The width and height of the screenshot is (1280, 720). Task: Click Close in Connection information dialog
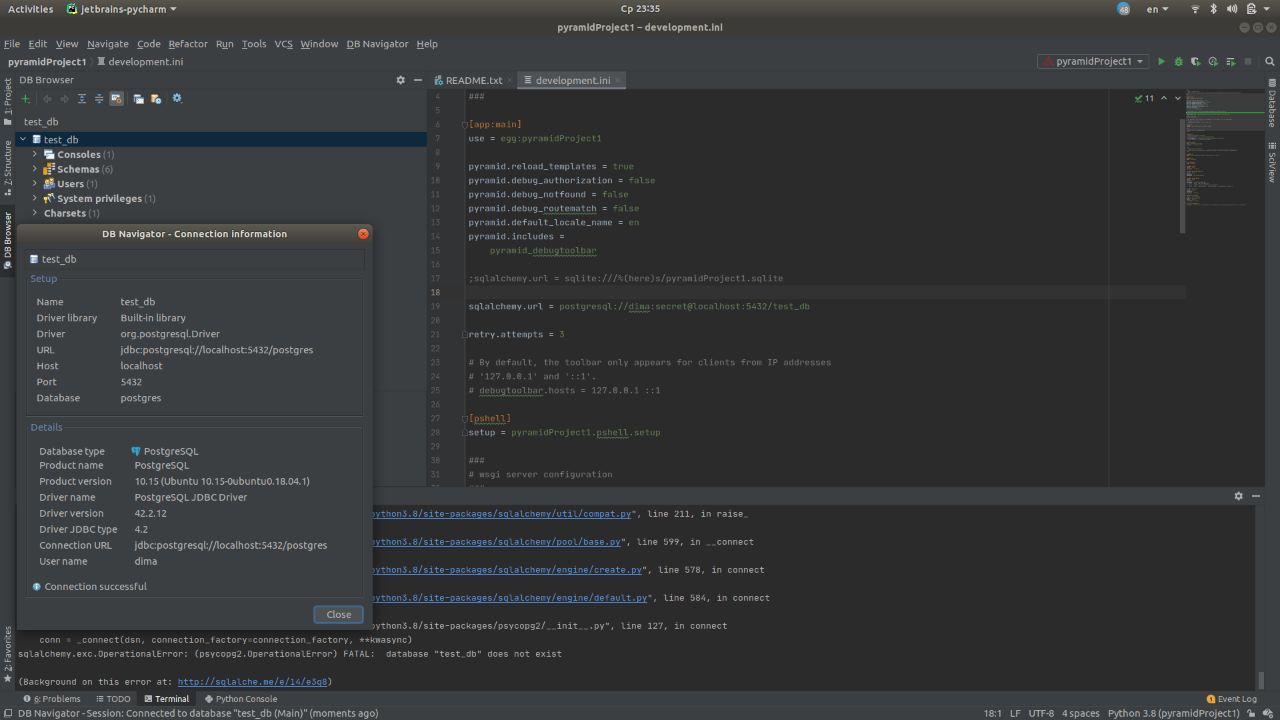(x=338, y=615)
